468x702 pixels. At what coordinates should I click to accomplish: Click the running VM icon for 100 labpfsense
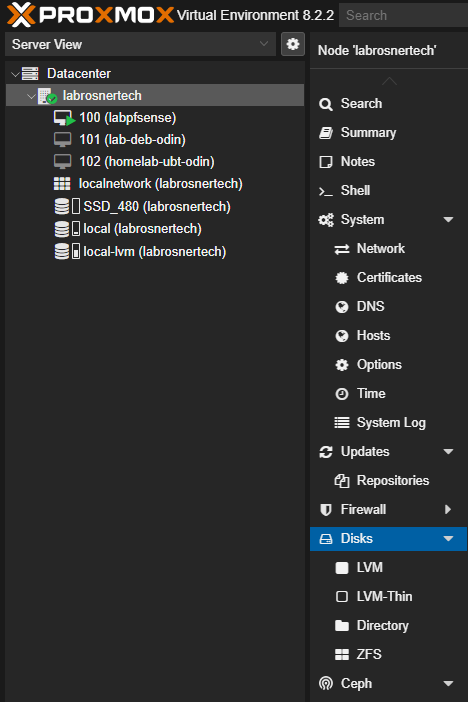point(64,118)
